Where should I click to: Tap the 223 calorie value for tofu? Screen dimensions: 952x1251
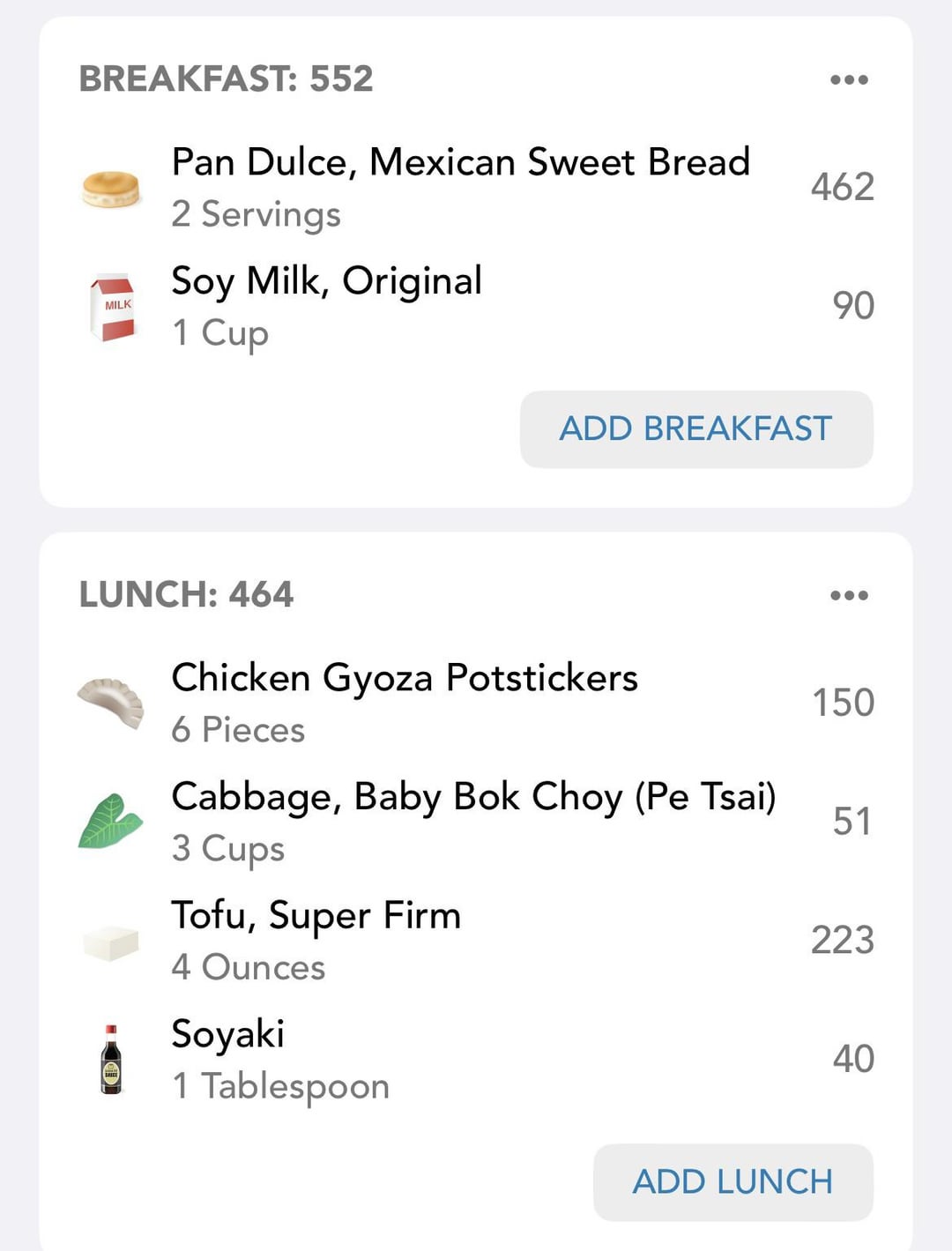coord(843,940)
